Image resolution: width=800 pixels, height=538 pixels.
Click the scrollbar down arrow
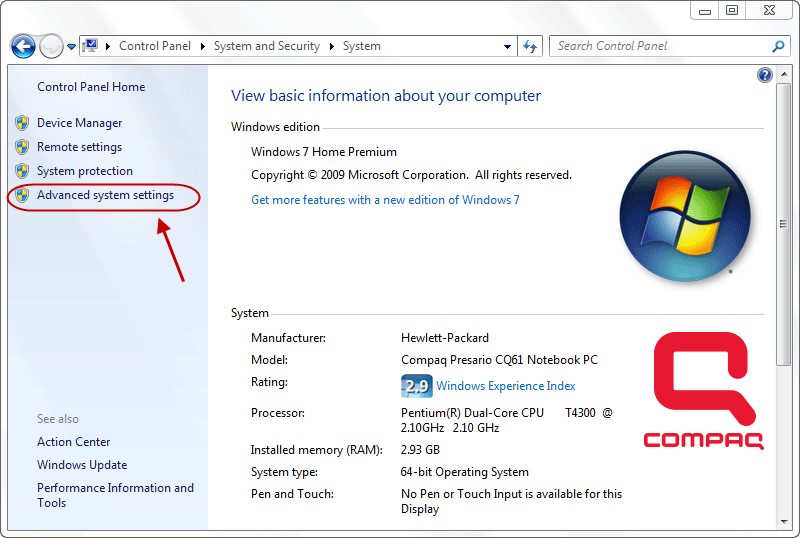783,522
